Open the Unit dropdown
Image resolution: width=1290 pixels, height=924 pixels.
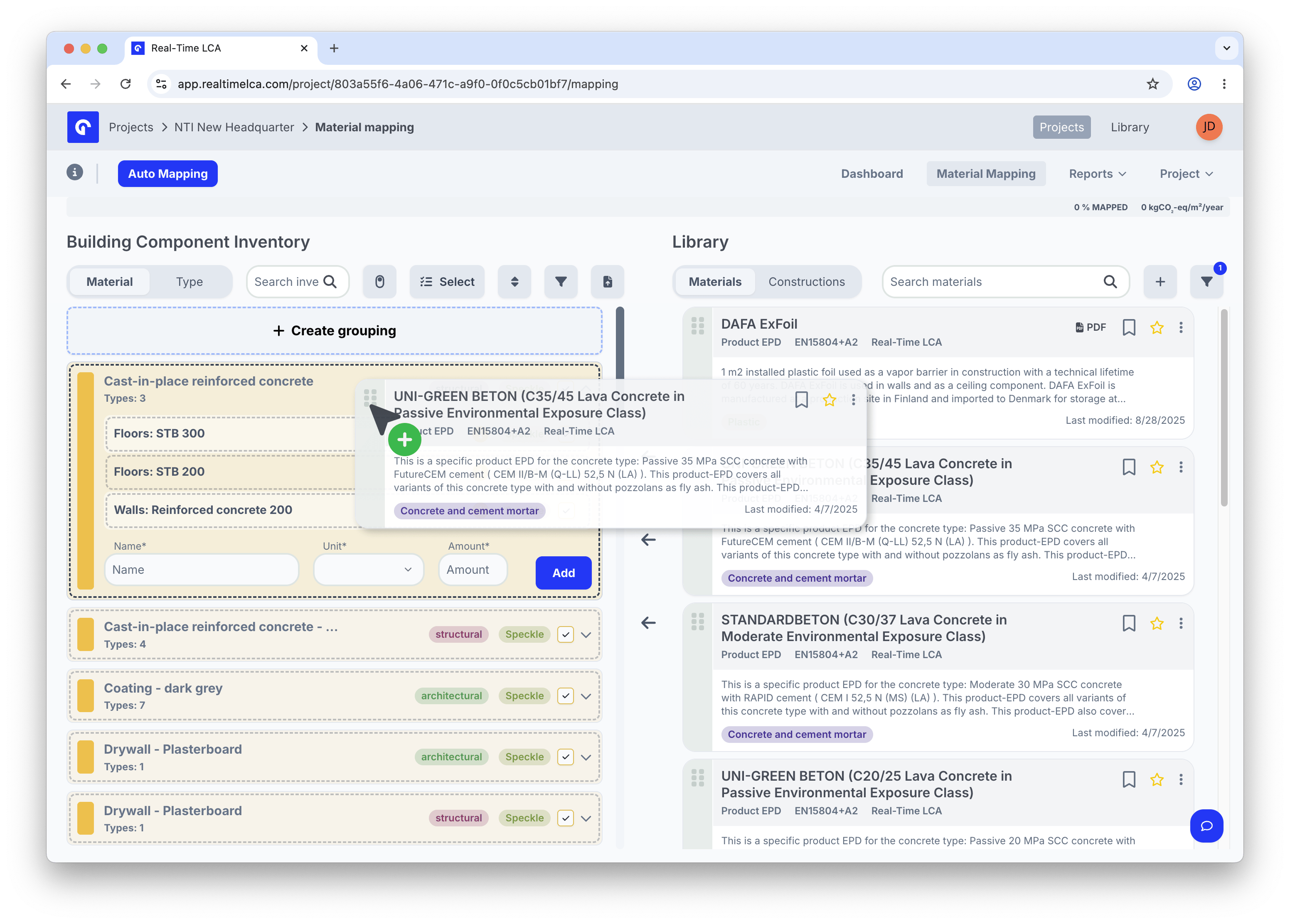368,570
